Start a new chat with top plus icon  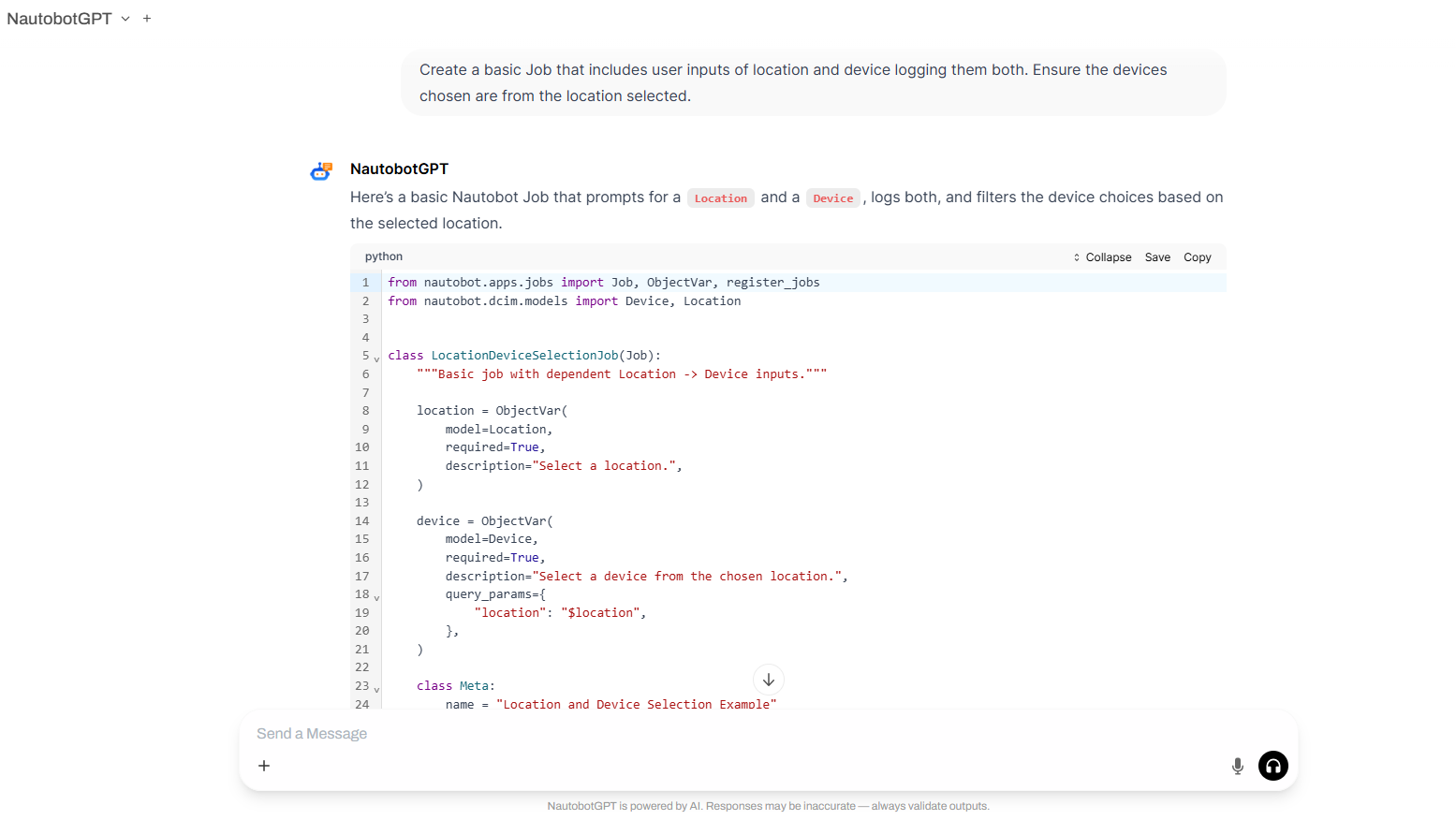(147, 19)
